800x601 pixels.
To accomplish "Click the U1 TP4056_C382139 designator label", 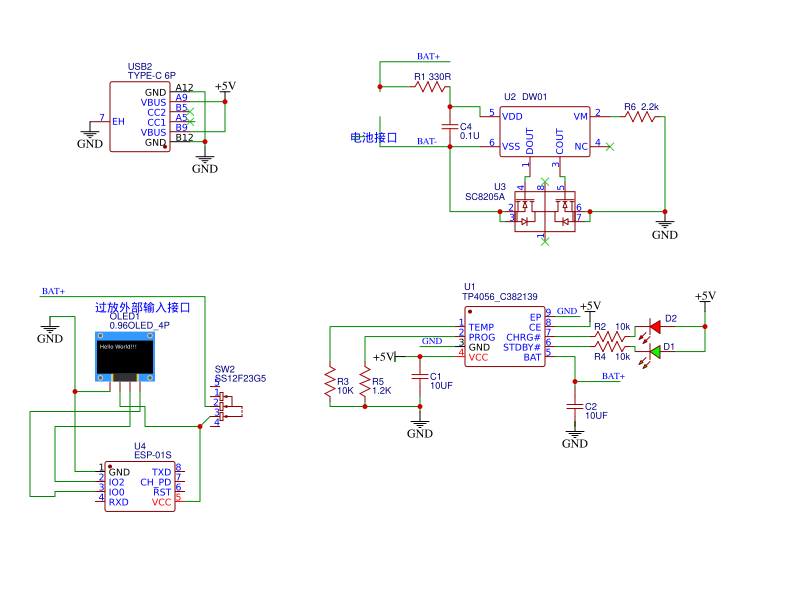I will click(x=499, y=292).
